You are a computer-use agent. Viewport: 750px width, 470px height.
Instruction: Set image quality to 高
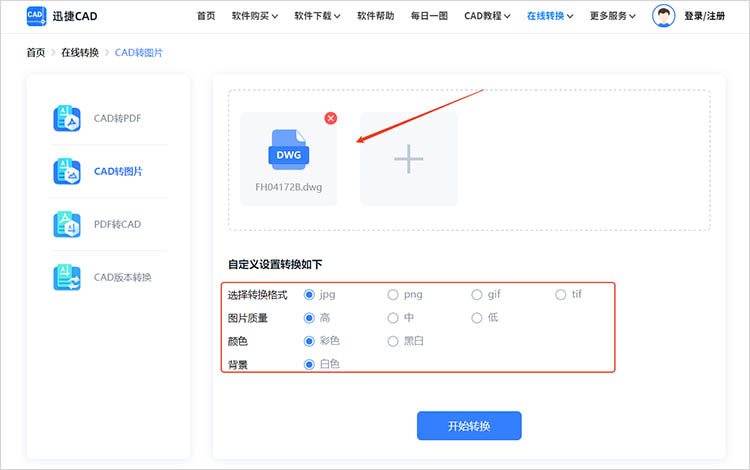coord(309,318)
